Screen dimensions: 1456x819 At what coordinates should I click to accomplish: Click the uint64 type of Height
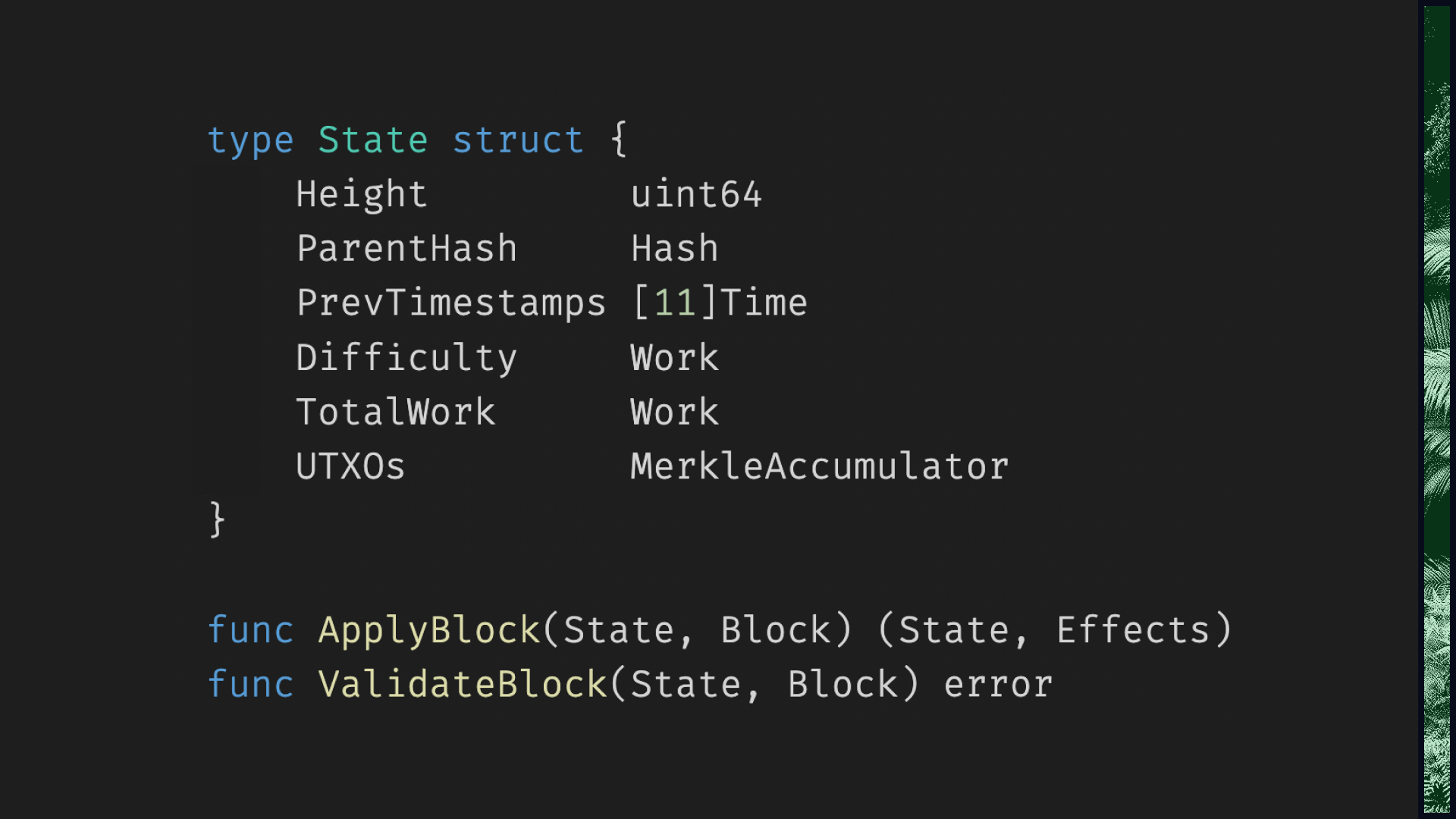point(696,195)
